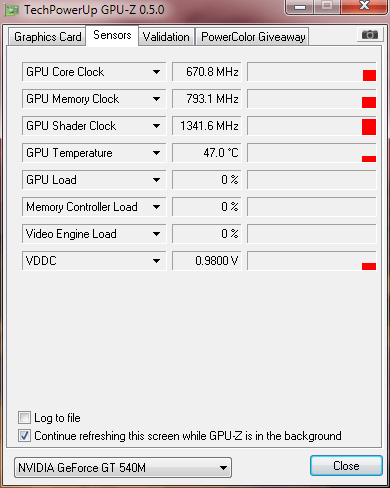
Task: Expand the GPU Memory Clock sensor dropdown
Action: pyautogui.click(x=156, y=99)
